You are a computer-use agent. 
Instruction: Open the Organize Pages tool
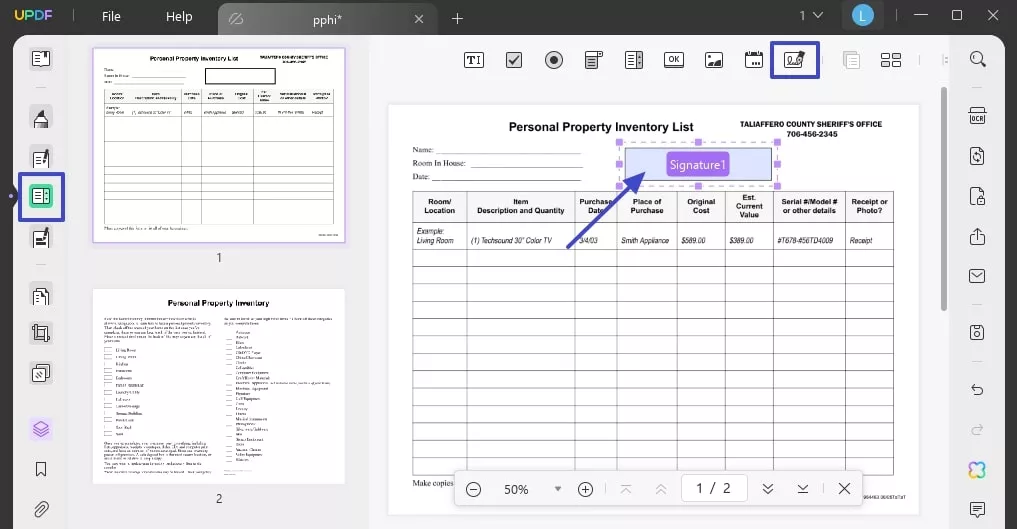tap(41, 296)
